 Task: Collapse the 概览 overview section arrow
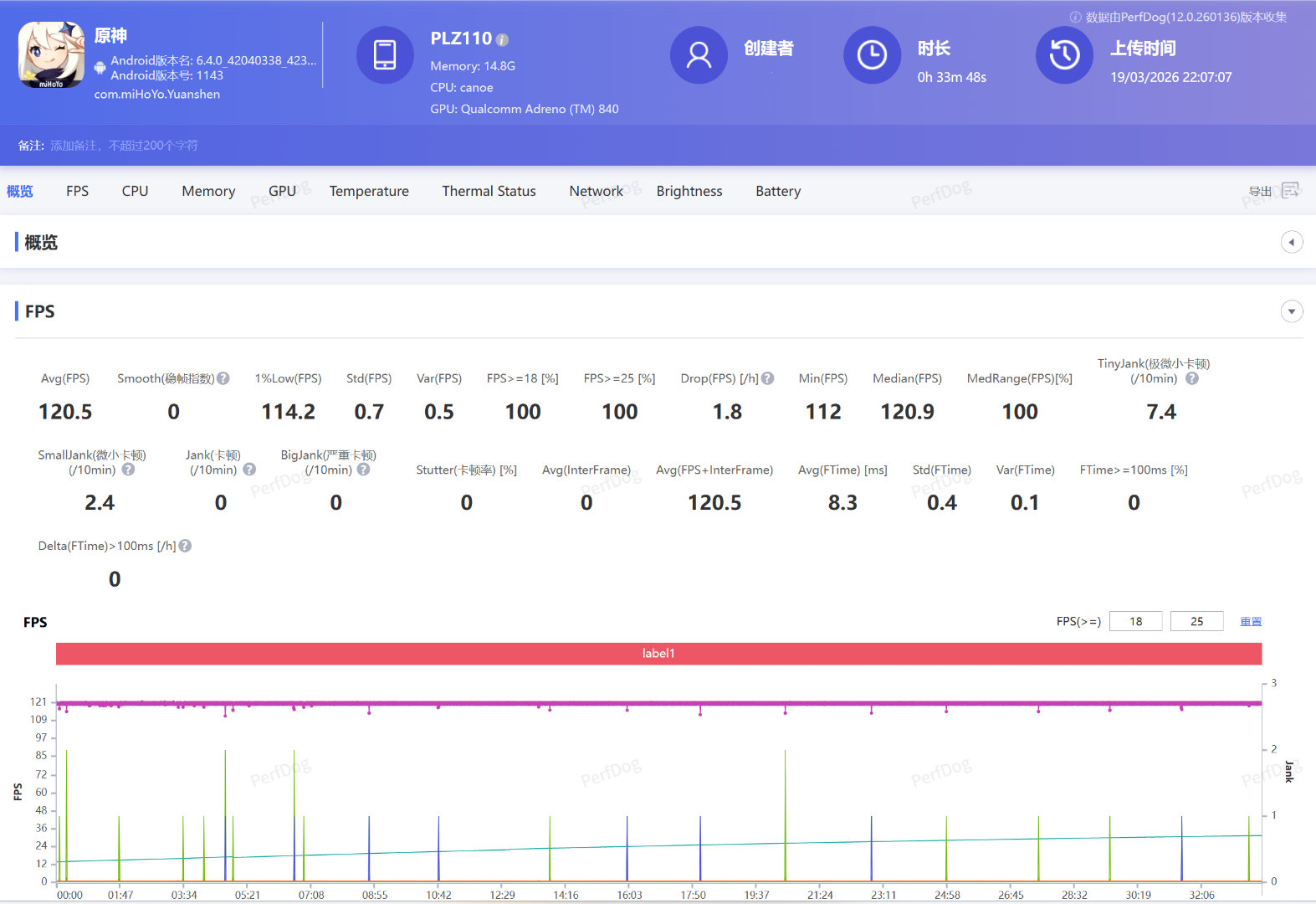[1291, 242]
